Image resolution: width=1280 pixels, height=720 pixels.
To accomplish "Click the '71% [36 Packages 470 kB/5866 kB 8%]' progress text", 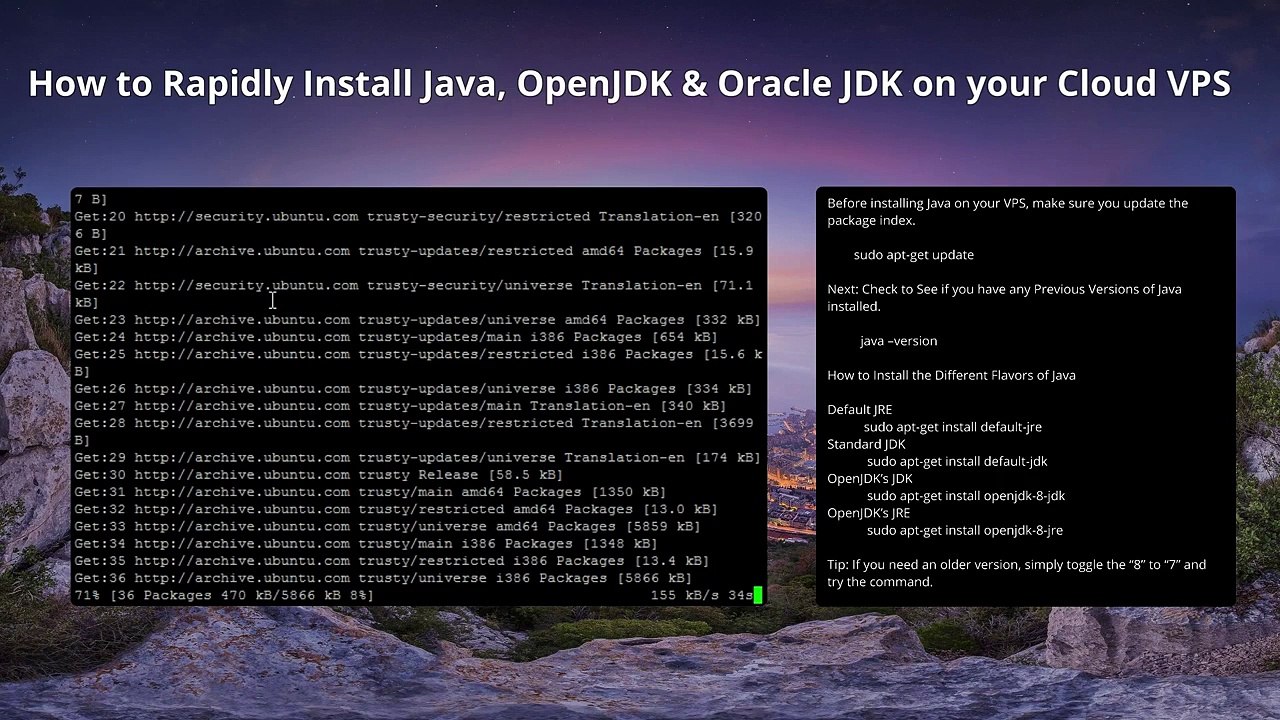I will (224, 595).
